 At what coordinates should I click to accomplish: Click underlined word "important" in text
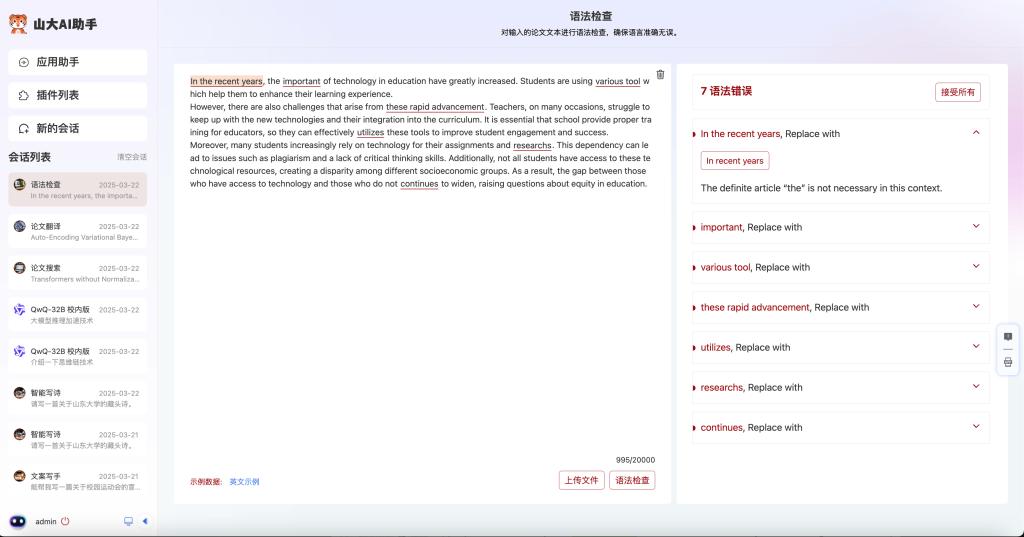point(301,81)
